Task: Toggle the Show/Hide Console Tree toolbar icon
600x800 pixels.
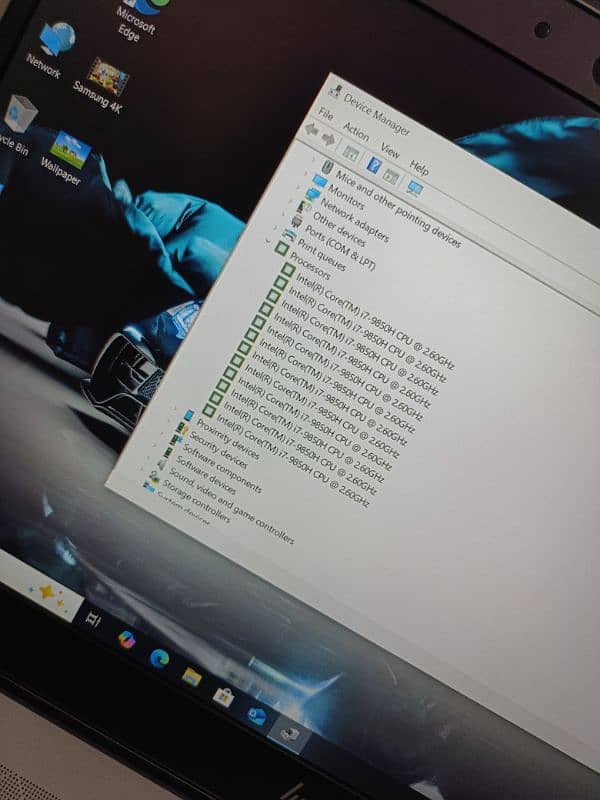Action: tap(351, 152)
